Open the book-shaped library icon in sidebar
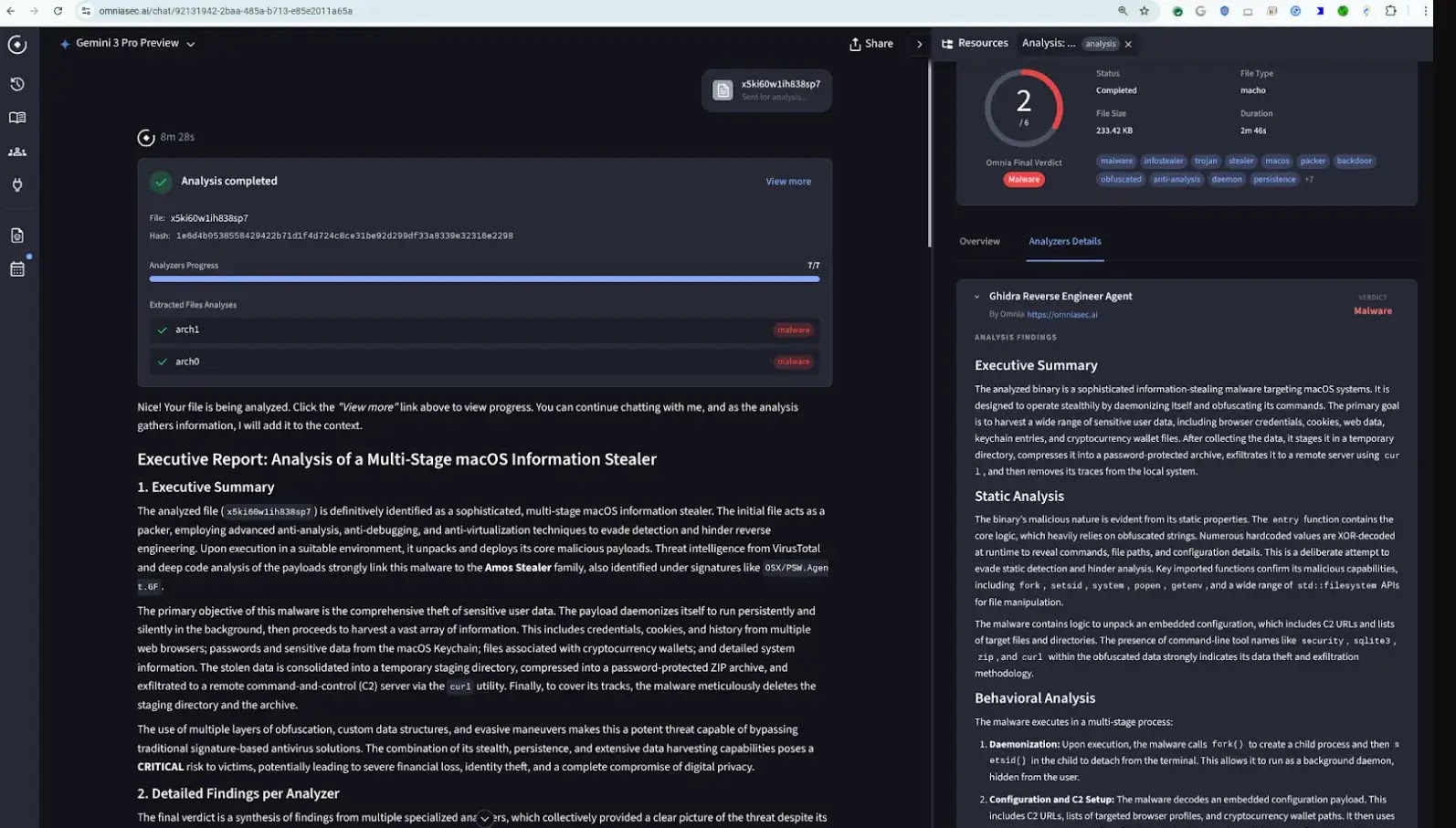 17,118
